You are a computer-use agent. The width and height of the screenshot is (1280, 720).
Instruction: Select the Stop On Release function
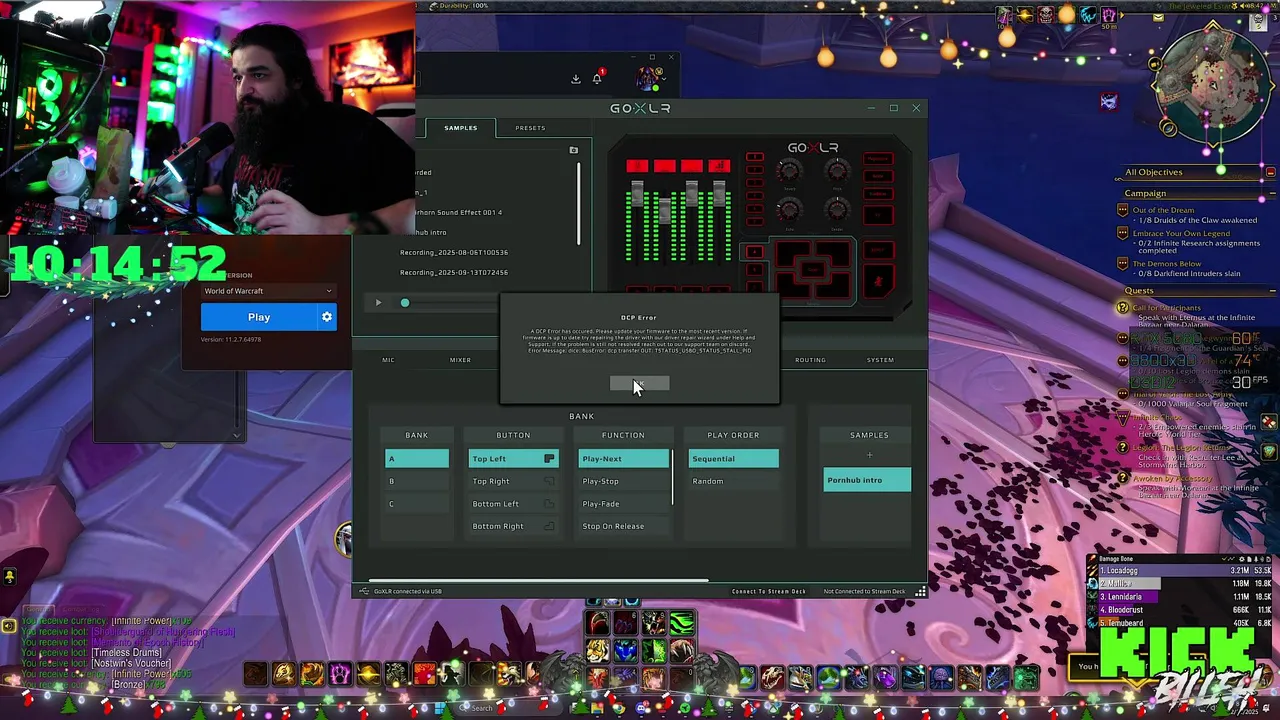coord(623,526)
